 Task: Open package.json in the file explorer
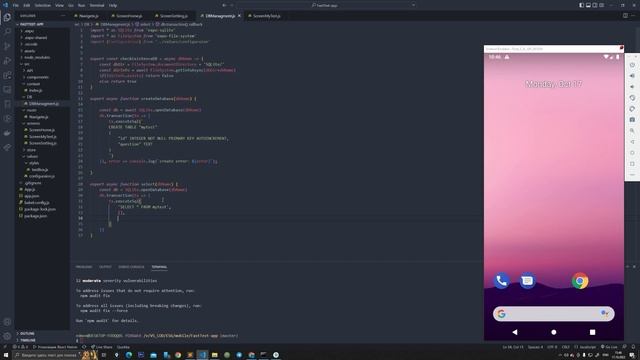pos(36,216)
